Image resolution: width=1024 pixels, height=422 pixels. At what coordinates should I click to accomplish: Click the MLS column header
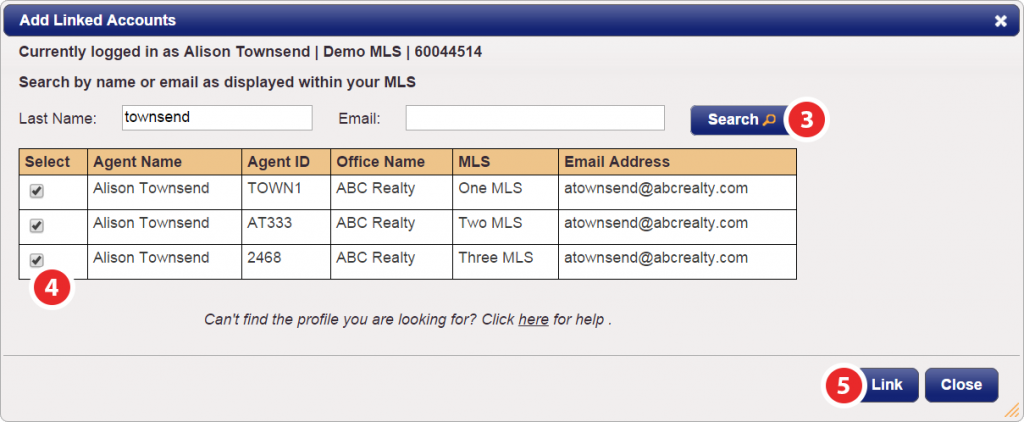tap(505, 161)
